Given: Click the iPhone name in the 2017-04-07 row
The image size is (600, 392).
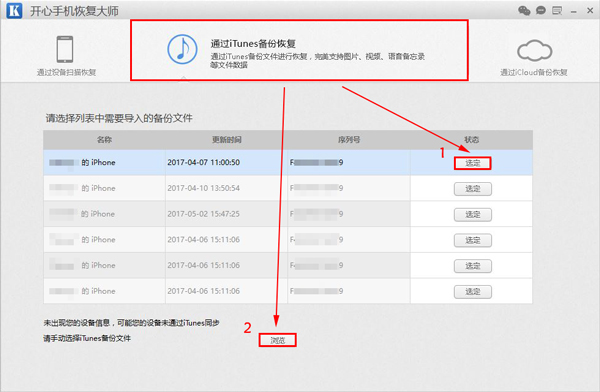Looking at the screenshot, I should pyautogui.click(x=82, y=162).
